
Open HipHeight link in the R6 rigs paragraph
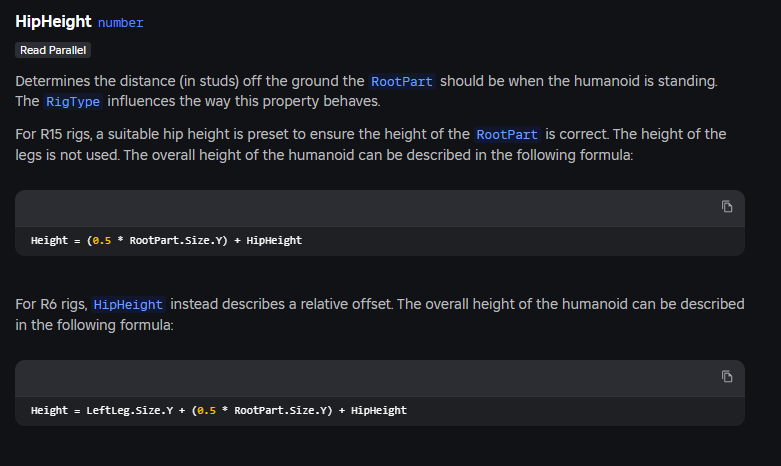(129, 304)
